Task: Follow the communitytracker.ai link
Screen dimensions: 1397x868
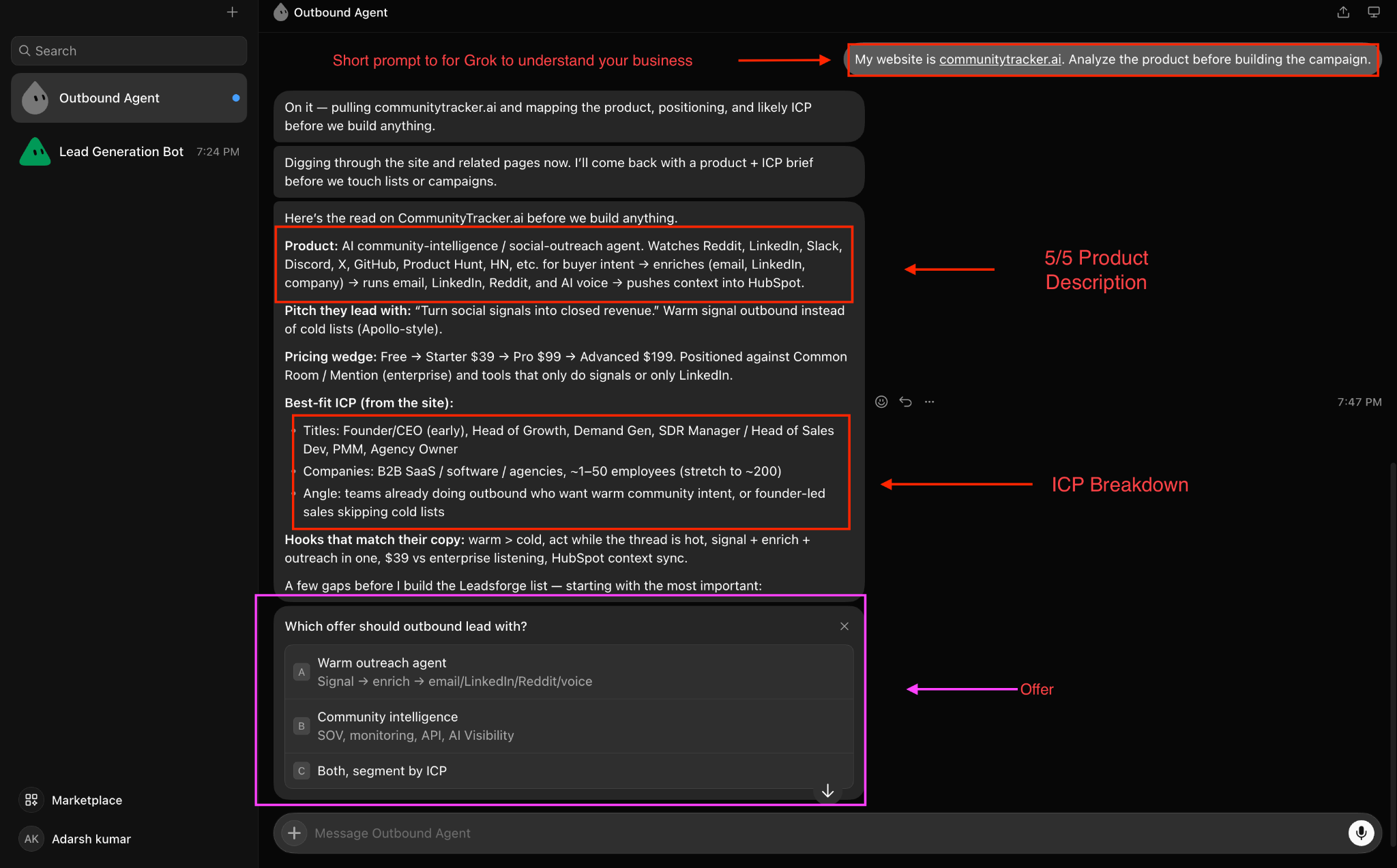Action: [1000, 59]
